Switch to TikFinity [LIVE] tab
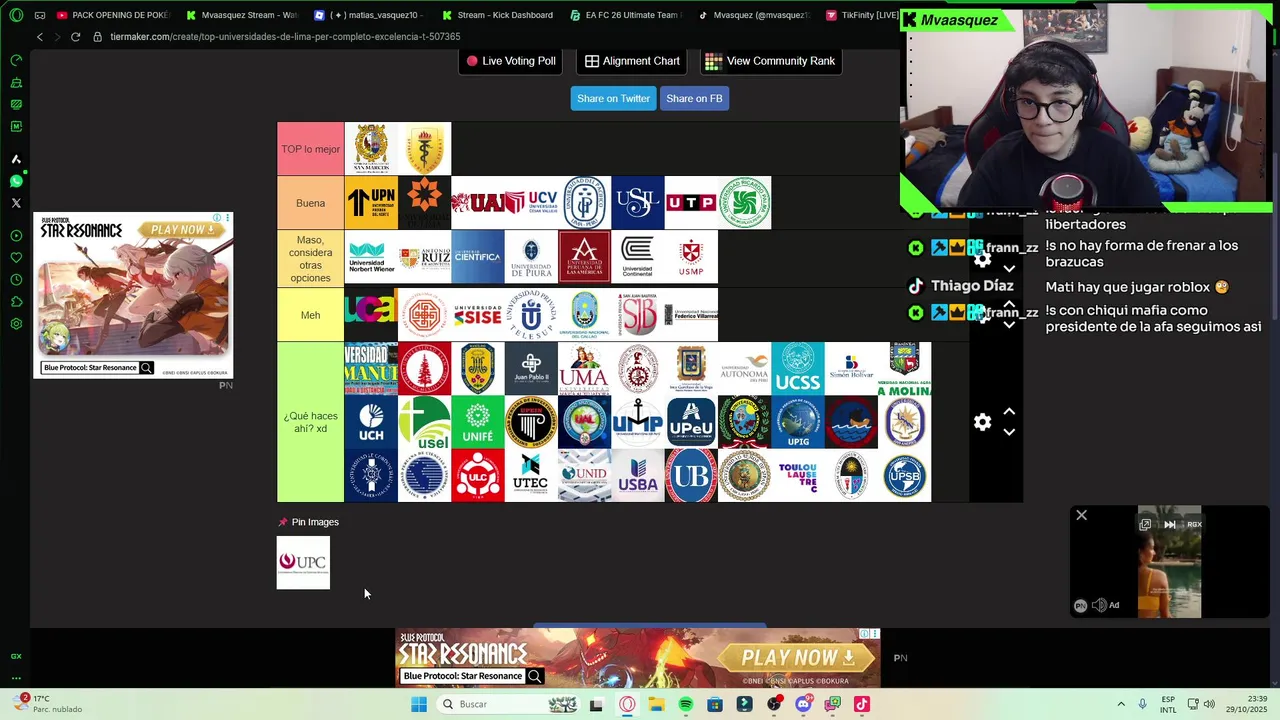This screenshot has width=1280, height=720. pyautogui.click(x=860, y=15)
